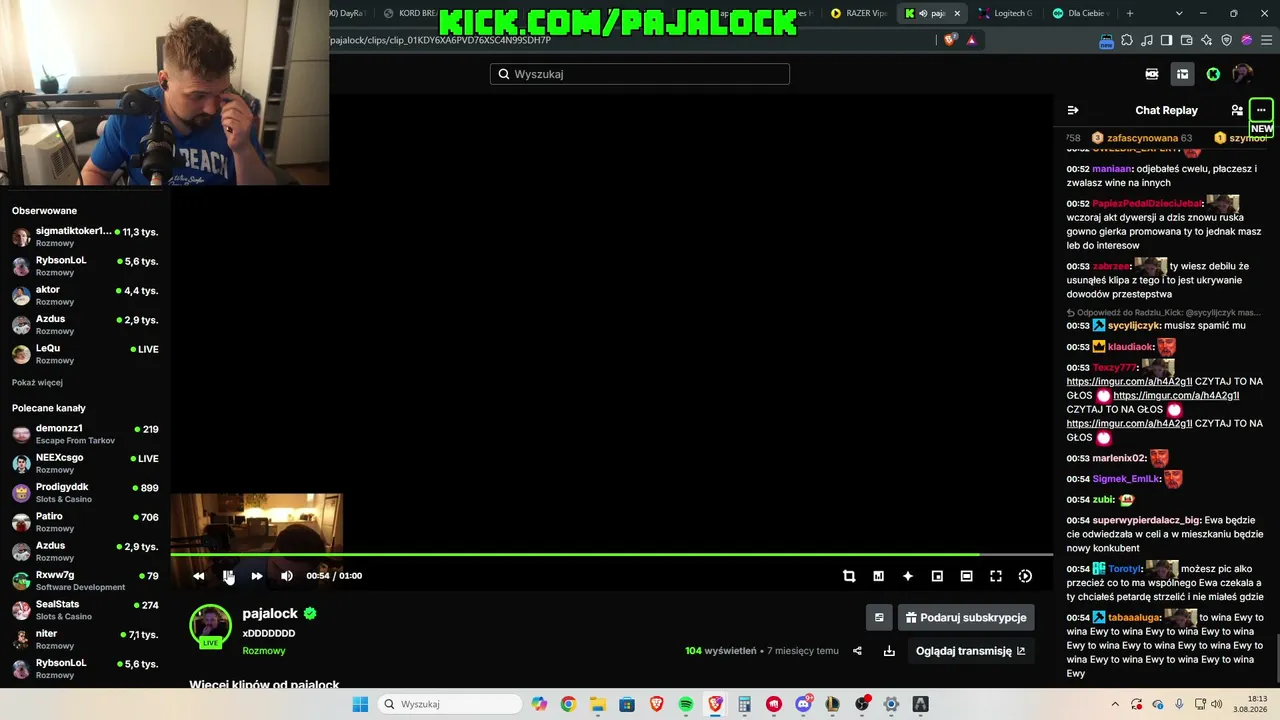Image resolution: width=1280 pixels, height=720 pixels.
Task: Open the user profile avatar menu
Action: (1243, 74)
